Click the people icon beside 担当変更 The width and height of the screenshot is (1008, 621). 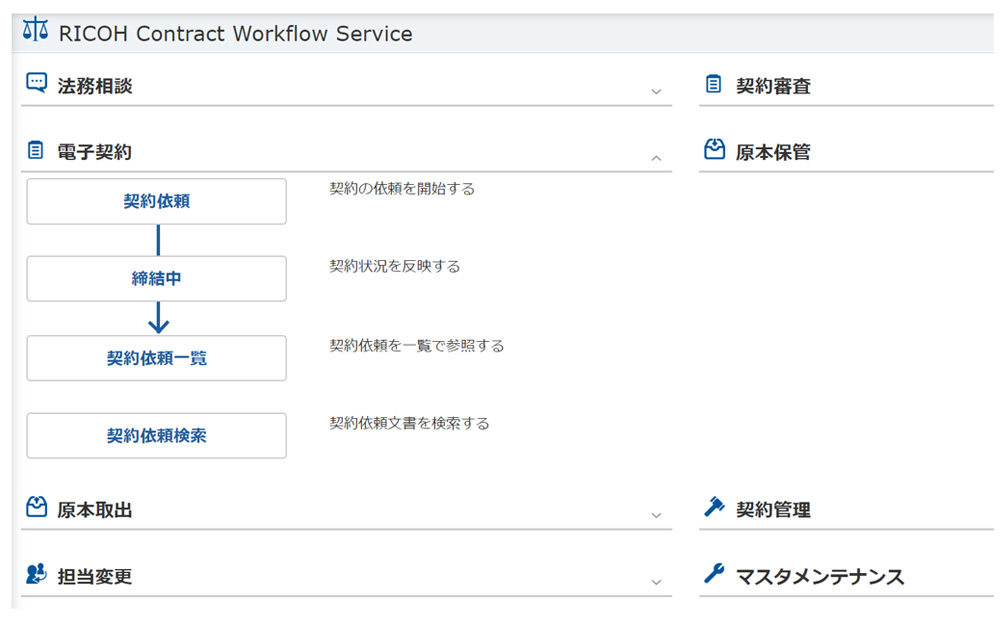click(36, 575)
